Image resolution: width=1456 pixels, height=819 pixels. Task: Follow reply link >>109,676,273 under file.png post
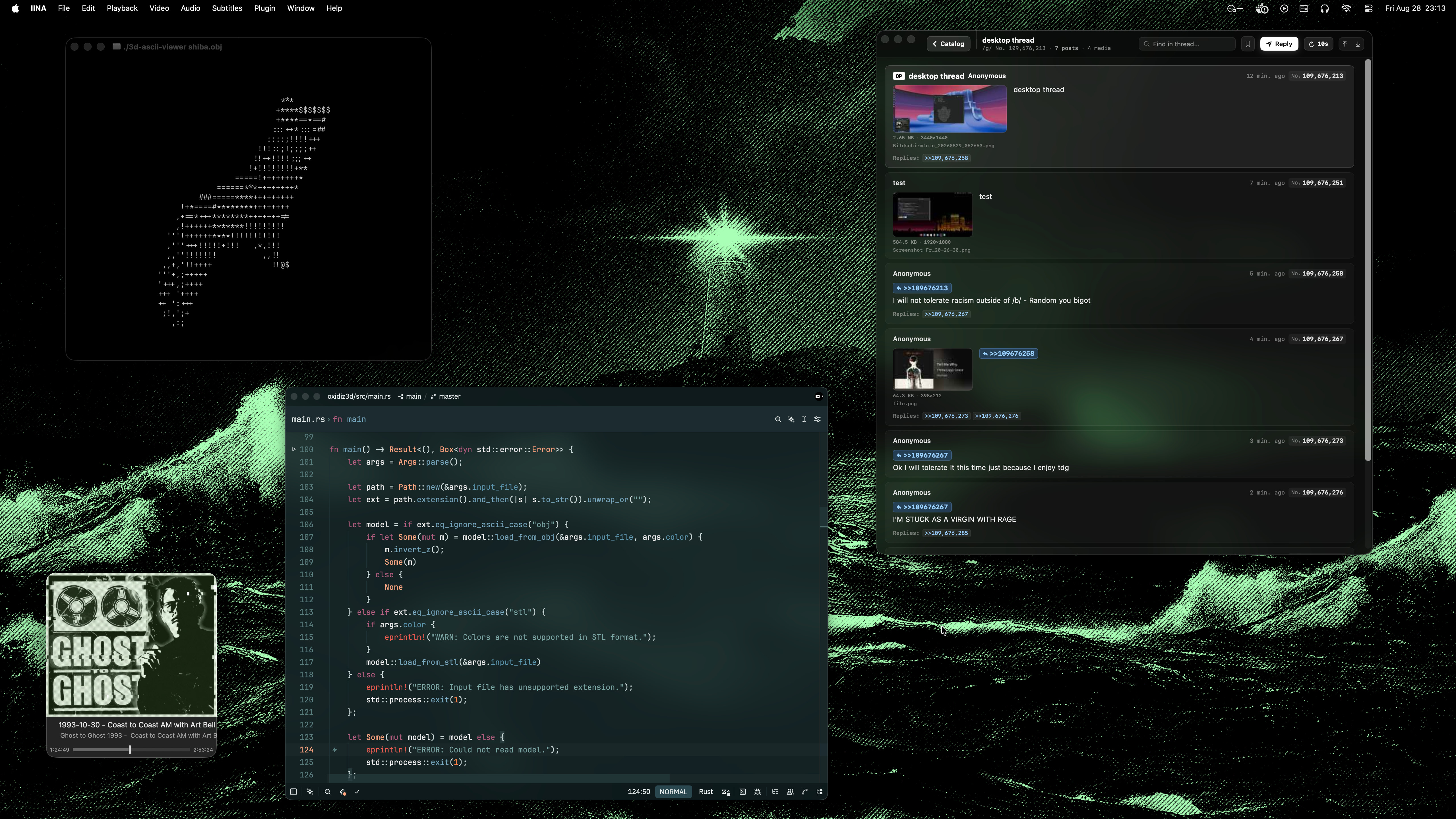point(946,416)
